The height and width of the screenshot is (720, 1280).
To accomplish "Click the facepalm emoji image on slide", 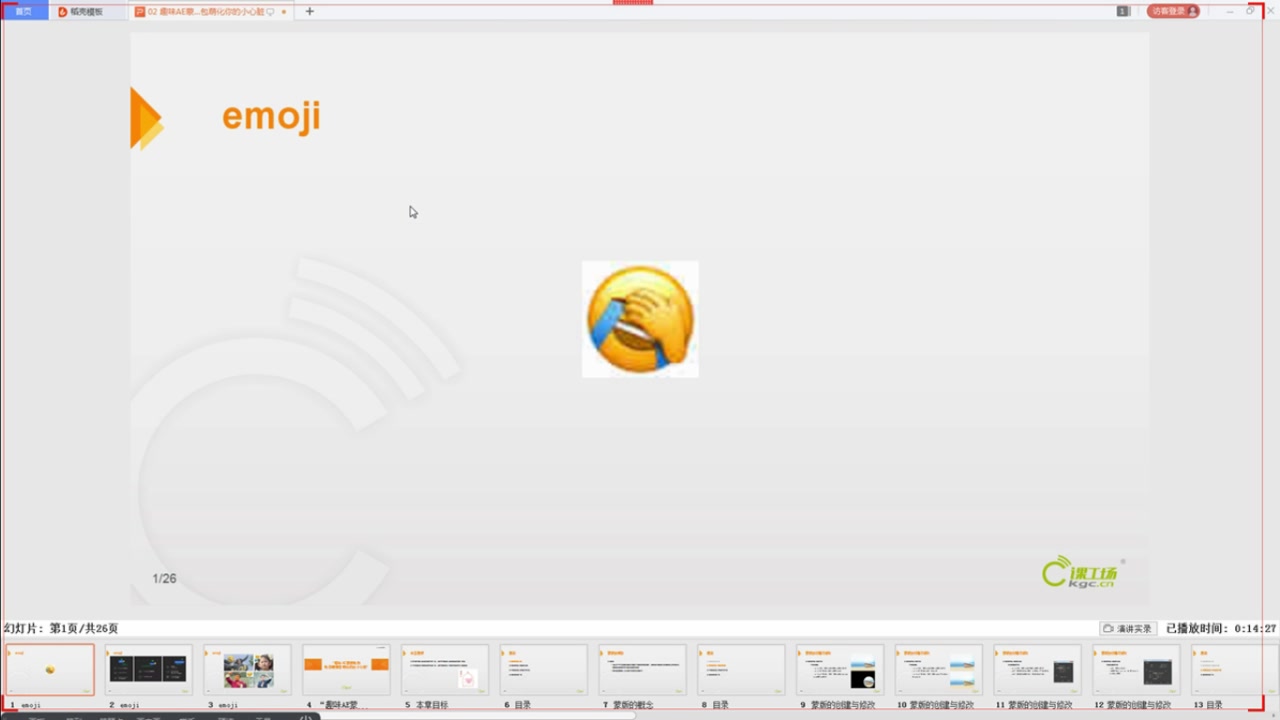I will [640, 319].
